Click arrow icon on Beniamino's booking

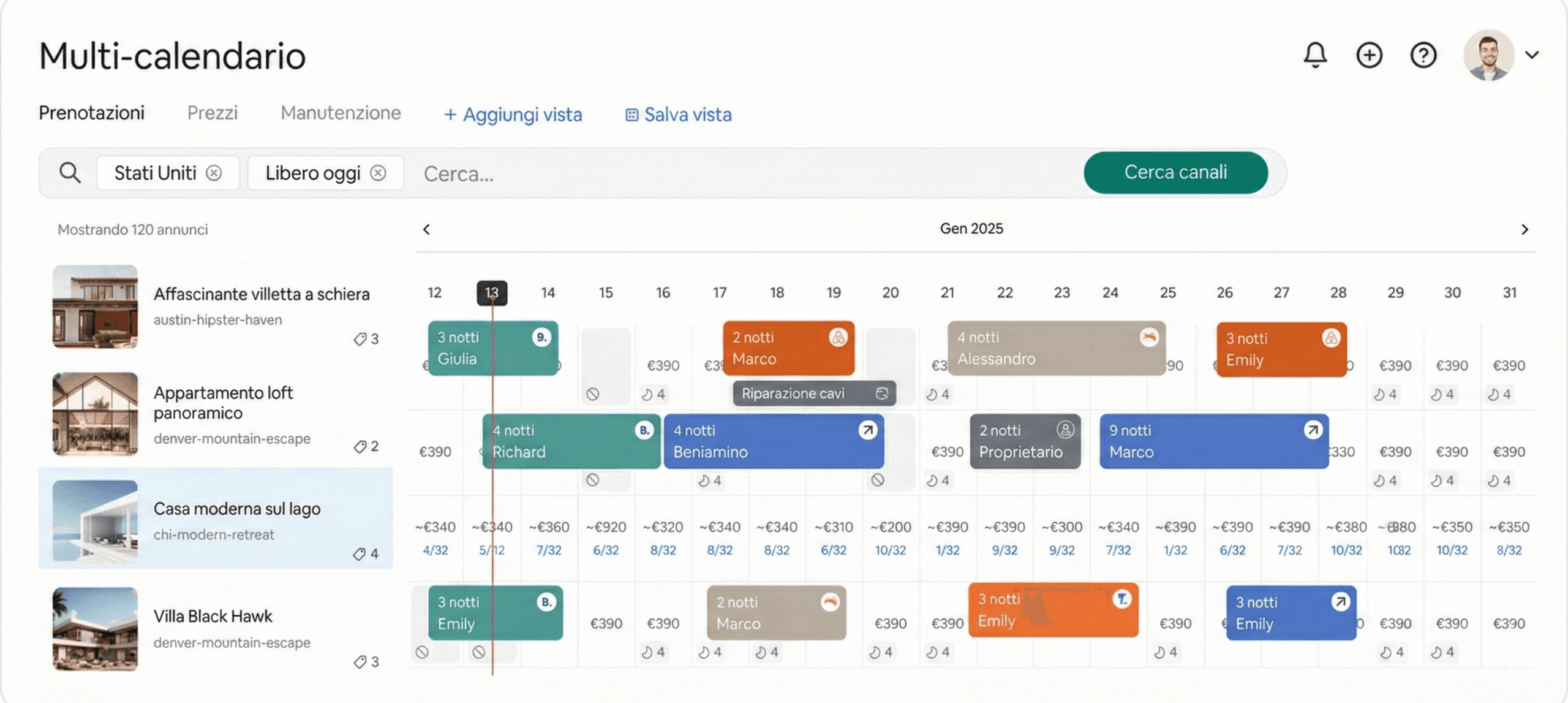click(867, 430)
